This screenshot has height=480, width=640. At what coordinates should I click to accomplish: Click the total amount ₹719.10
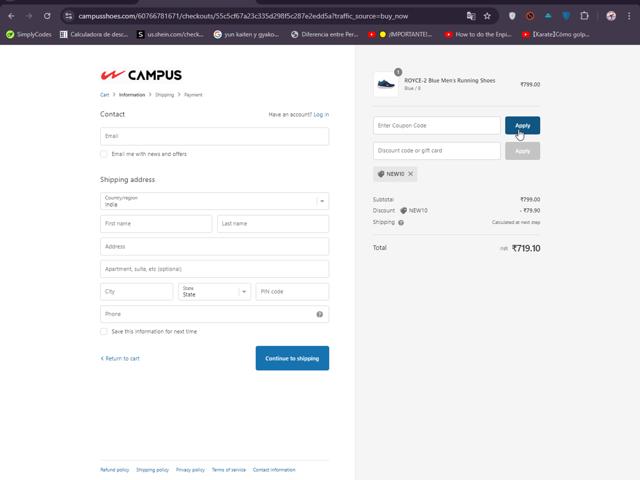coord(526,248)
